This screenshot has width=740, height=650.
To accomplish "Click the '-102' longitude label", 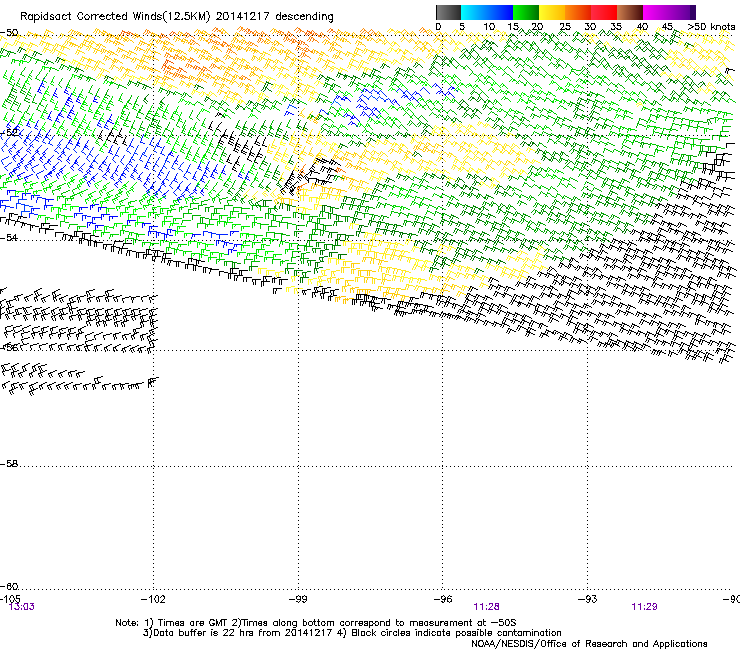I will tap(153, 599).
